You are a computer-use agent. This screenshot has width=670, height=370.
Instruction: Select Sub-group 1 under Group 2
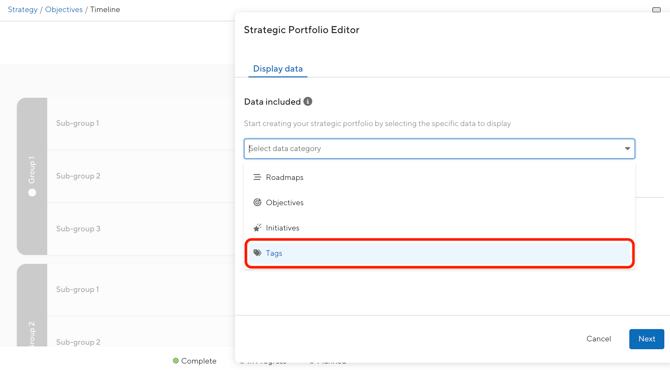77,289
